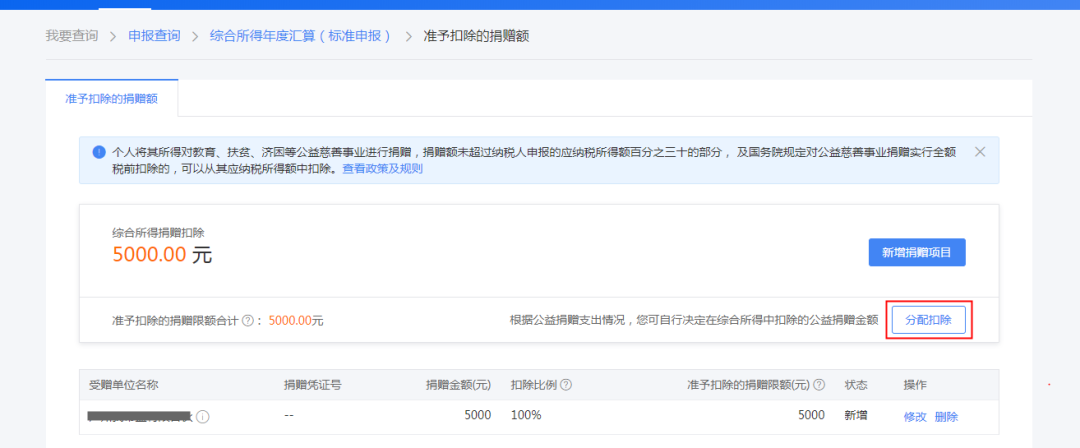This screenshot has width=1080, height=448.
Task: Open the 准予扣除的捐赠额 tab
Action: point(112,99)
